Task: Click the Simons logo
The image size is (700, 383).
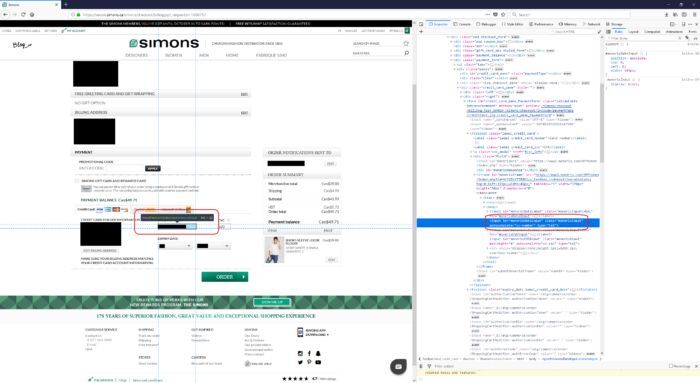Action: 164,43
